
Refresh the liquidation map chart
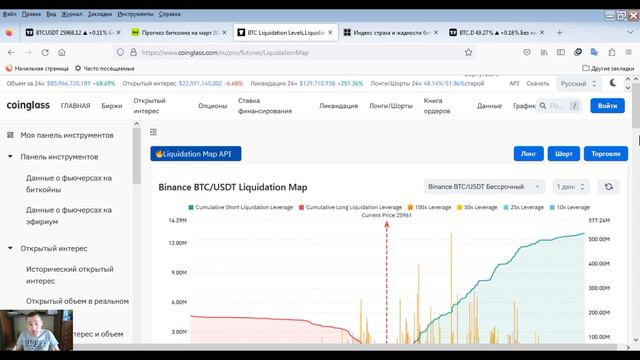click(x=609, y=187)
